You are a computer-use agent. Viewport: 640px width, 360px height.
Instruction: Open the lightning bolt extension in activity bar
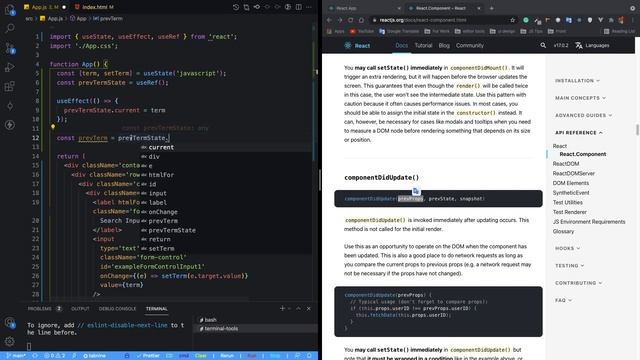pos(9,124)
